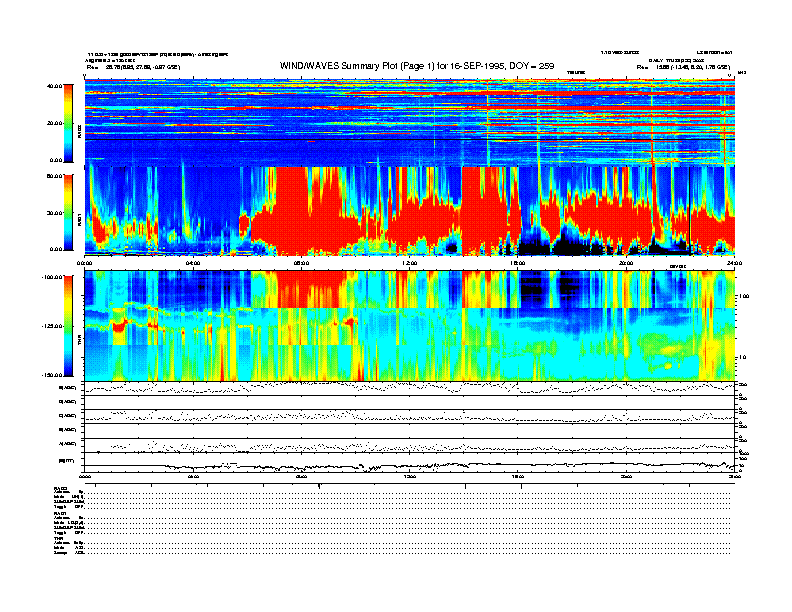The width and height of the screenshot is (792, 612).
Task: Click the 100 frequency tick on the right axis
Action: click(745, 296)
